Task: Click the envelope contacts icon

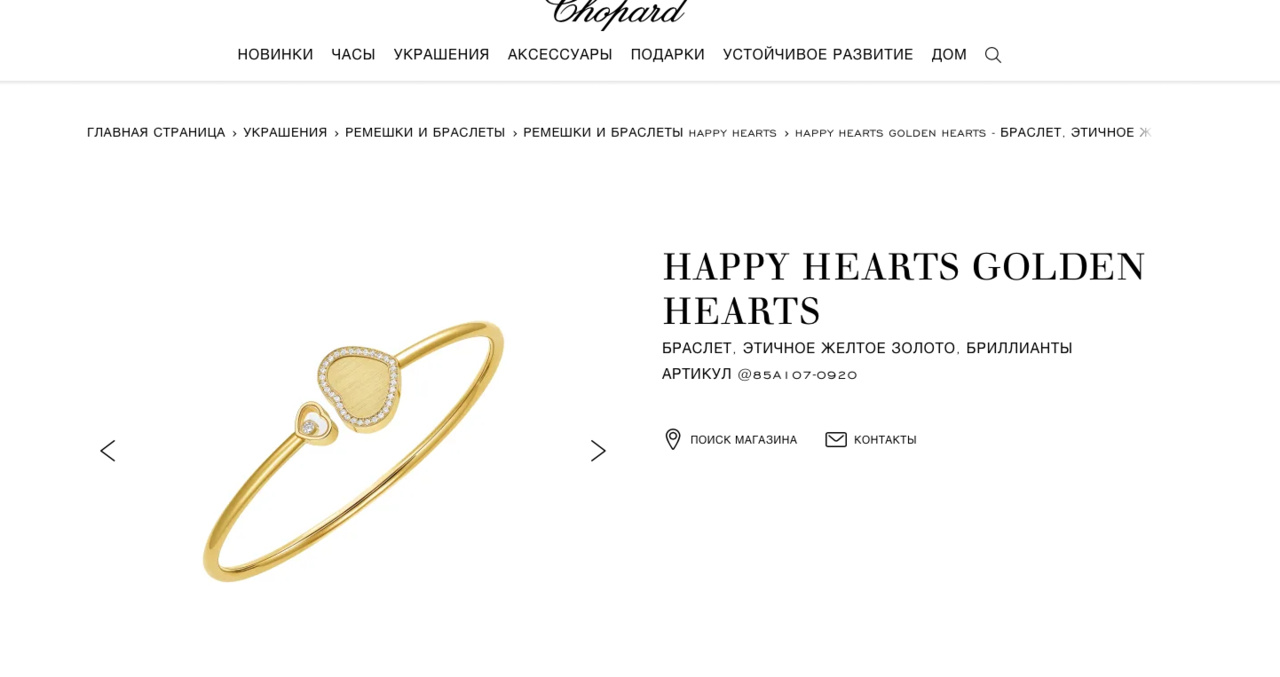Action: (836, 439)
